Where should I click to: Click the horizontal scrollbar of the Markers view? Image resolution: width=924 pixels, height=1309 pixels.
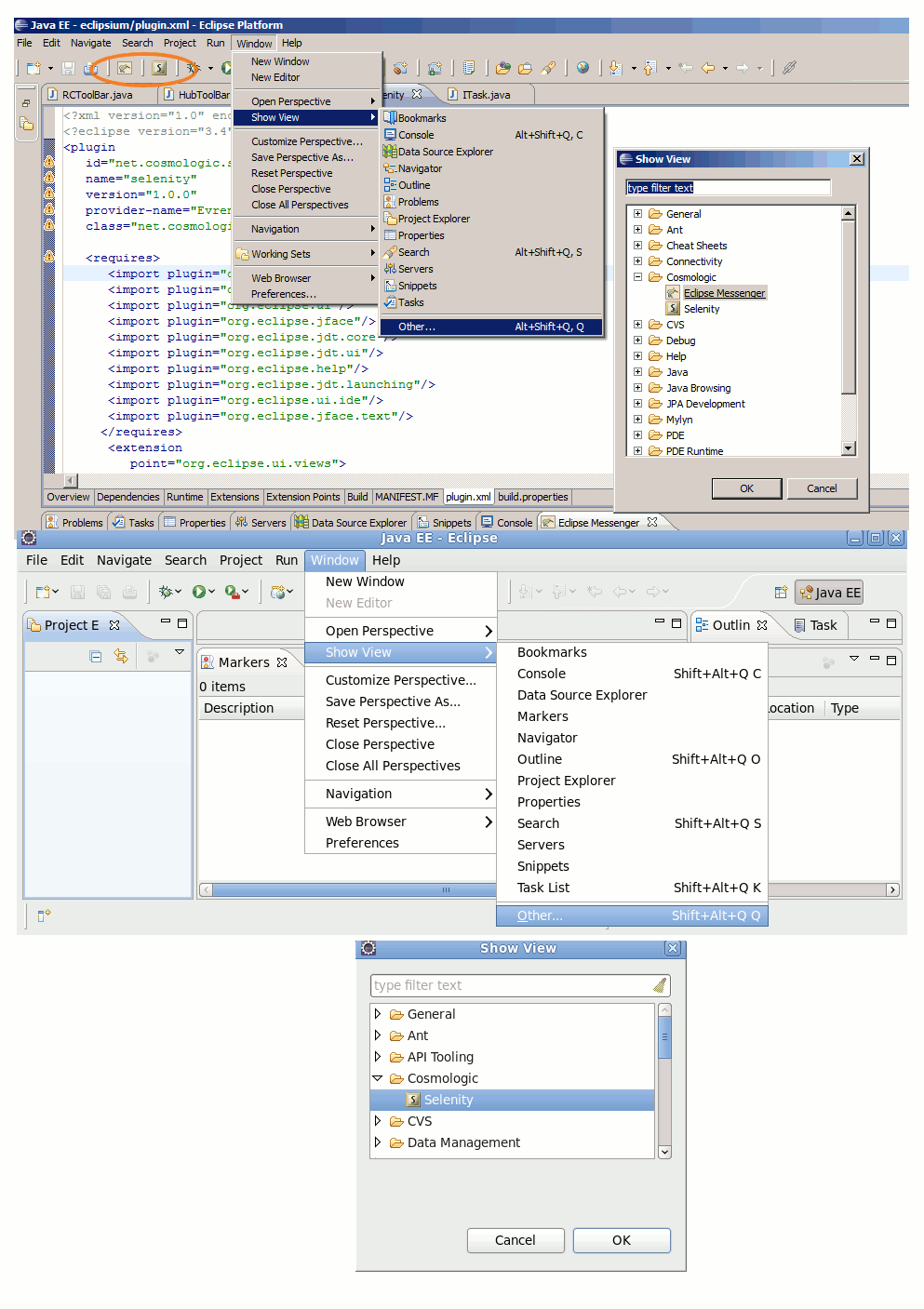coord(550,890)
